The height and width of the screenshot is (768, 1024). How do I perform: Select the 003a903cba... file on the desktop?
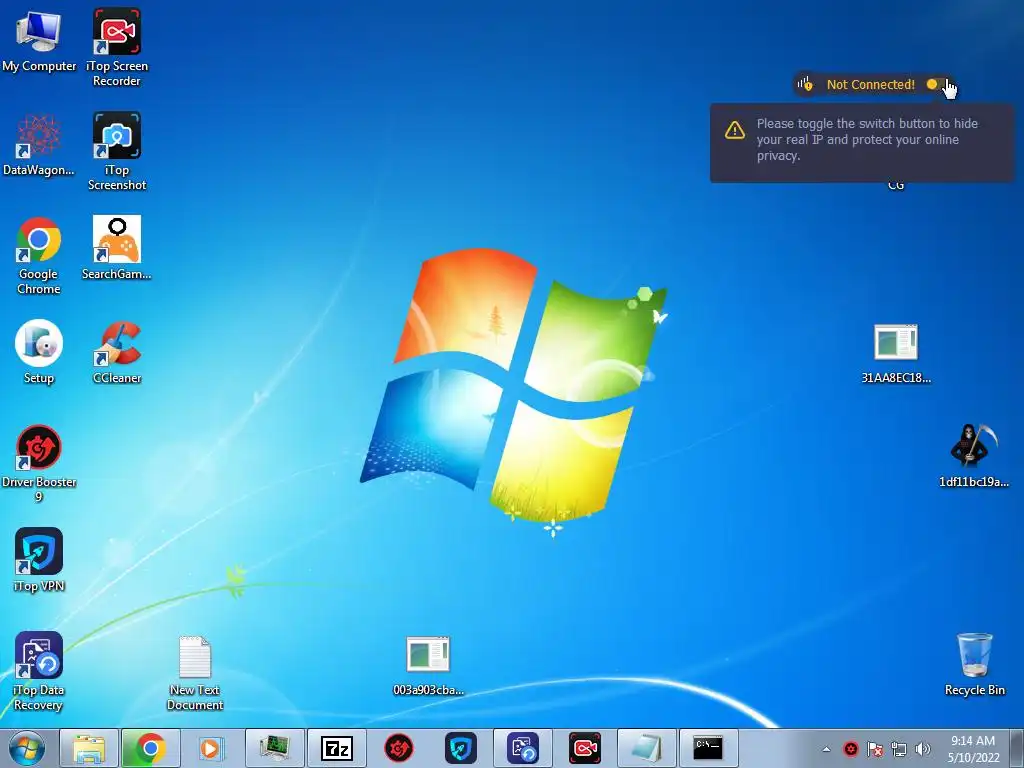click(428, 665)
